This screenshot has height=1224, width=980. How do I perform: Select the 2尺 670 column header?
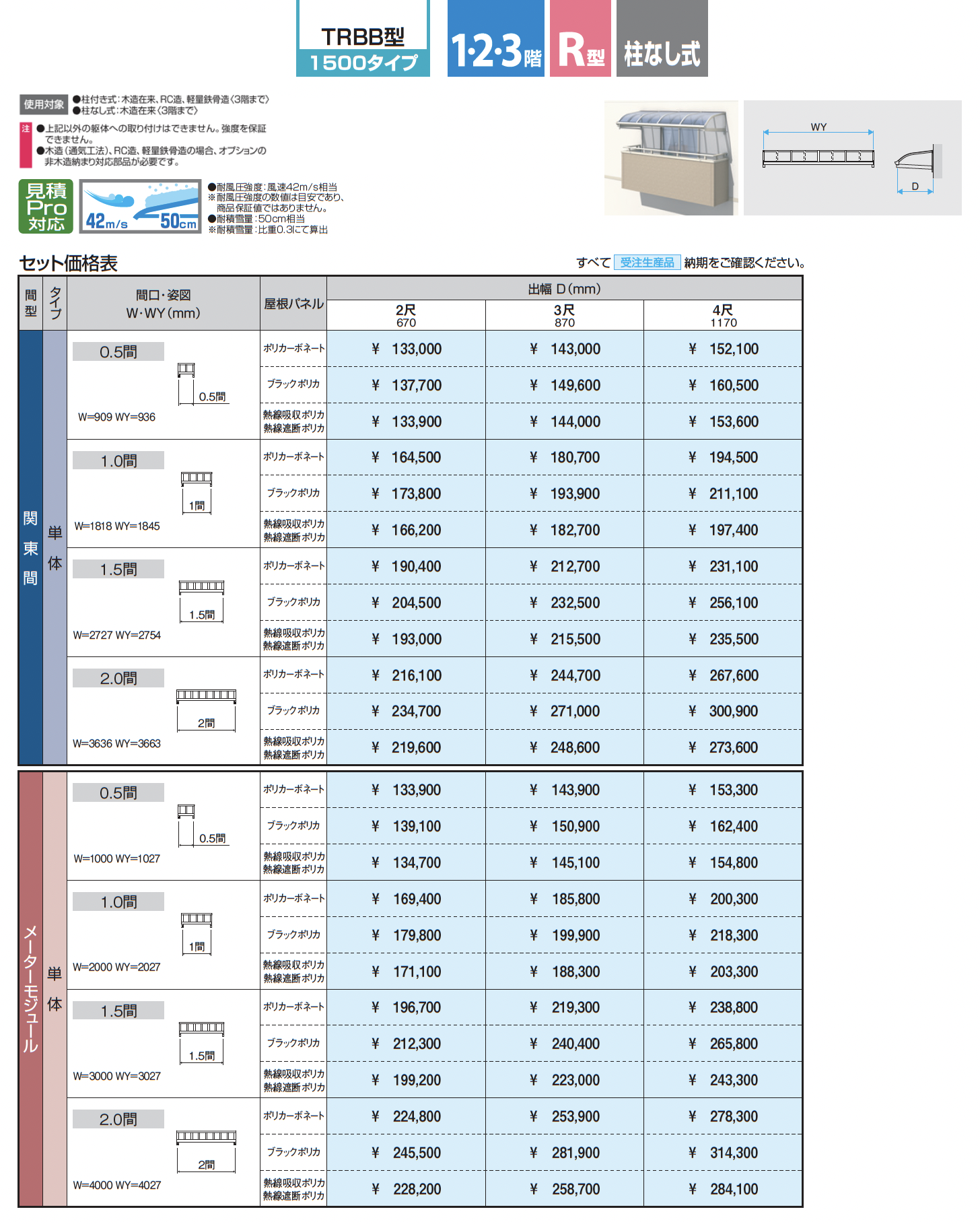pyautogui.click(x=406, y=315)
